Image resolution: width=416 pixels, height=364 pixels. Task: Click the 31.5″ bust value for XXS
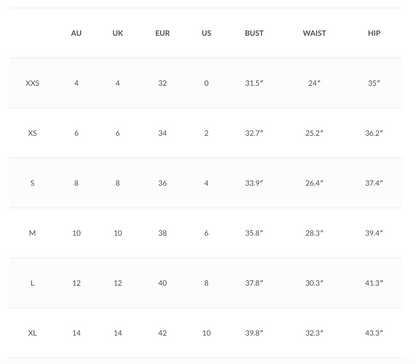point(254,83)
